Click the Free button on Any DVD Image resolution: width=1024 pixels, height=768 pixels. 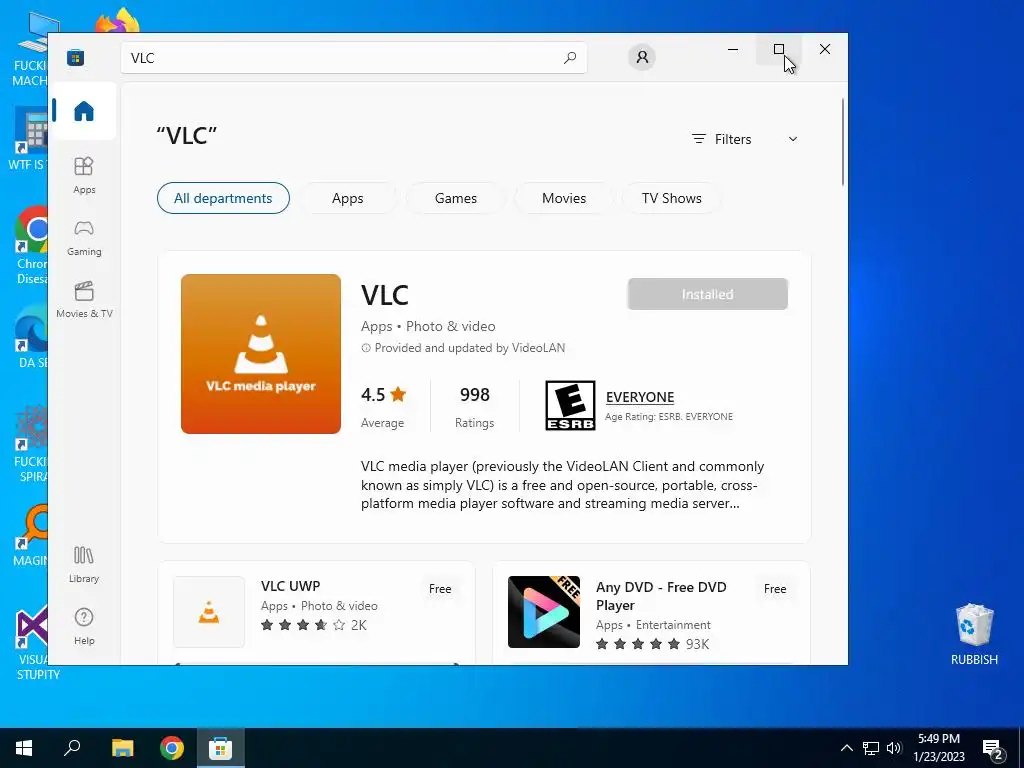click(x=775, y=588)
